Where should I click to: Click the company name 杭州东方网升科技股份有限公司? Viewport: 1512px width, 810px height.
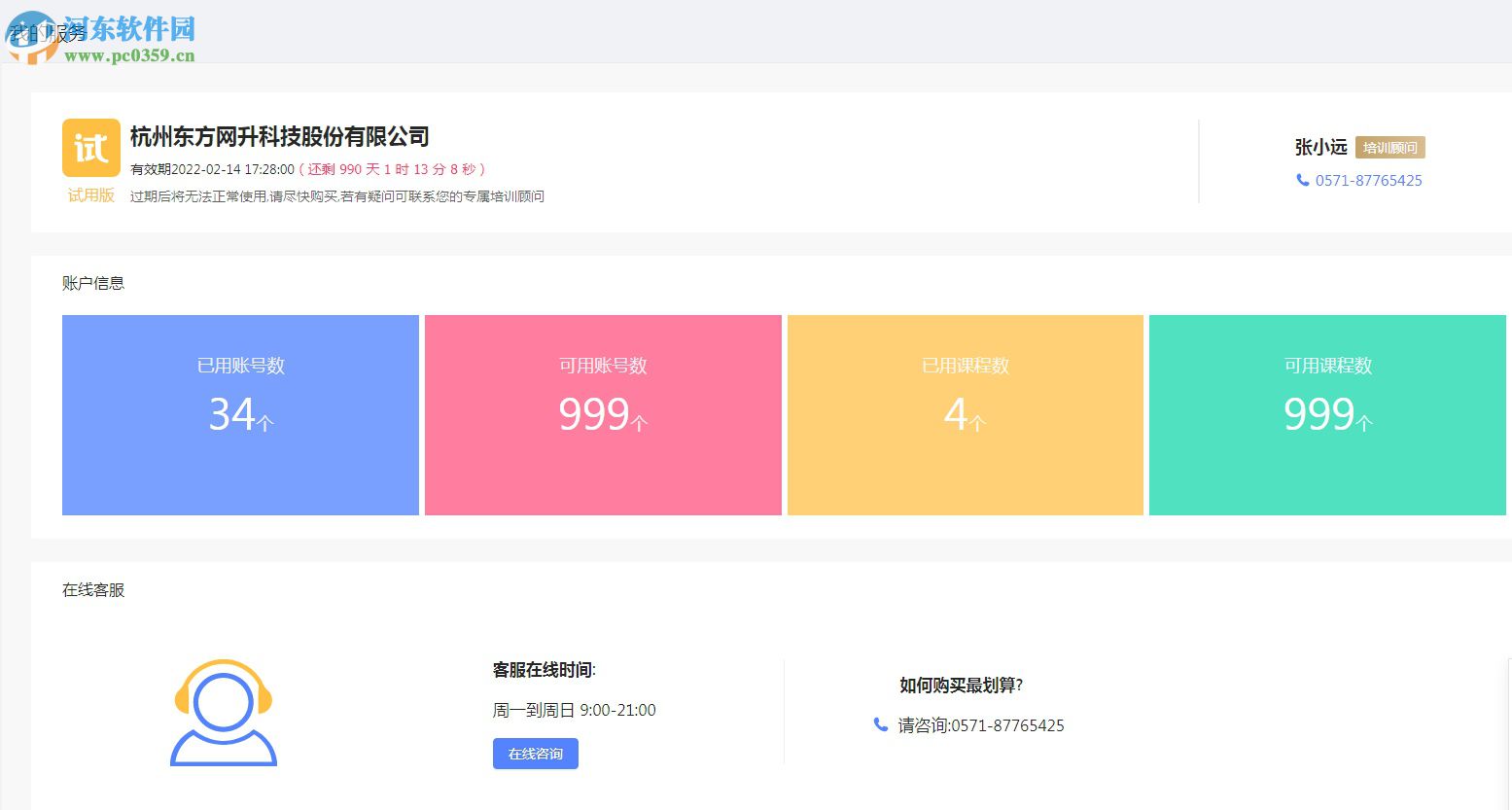click(280, 137)
